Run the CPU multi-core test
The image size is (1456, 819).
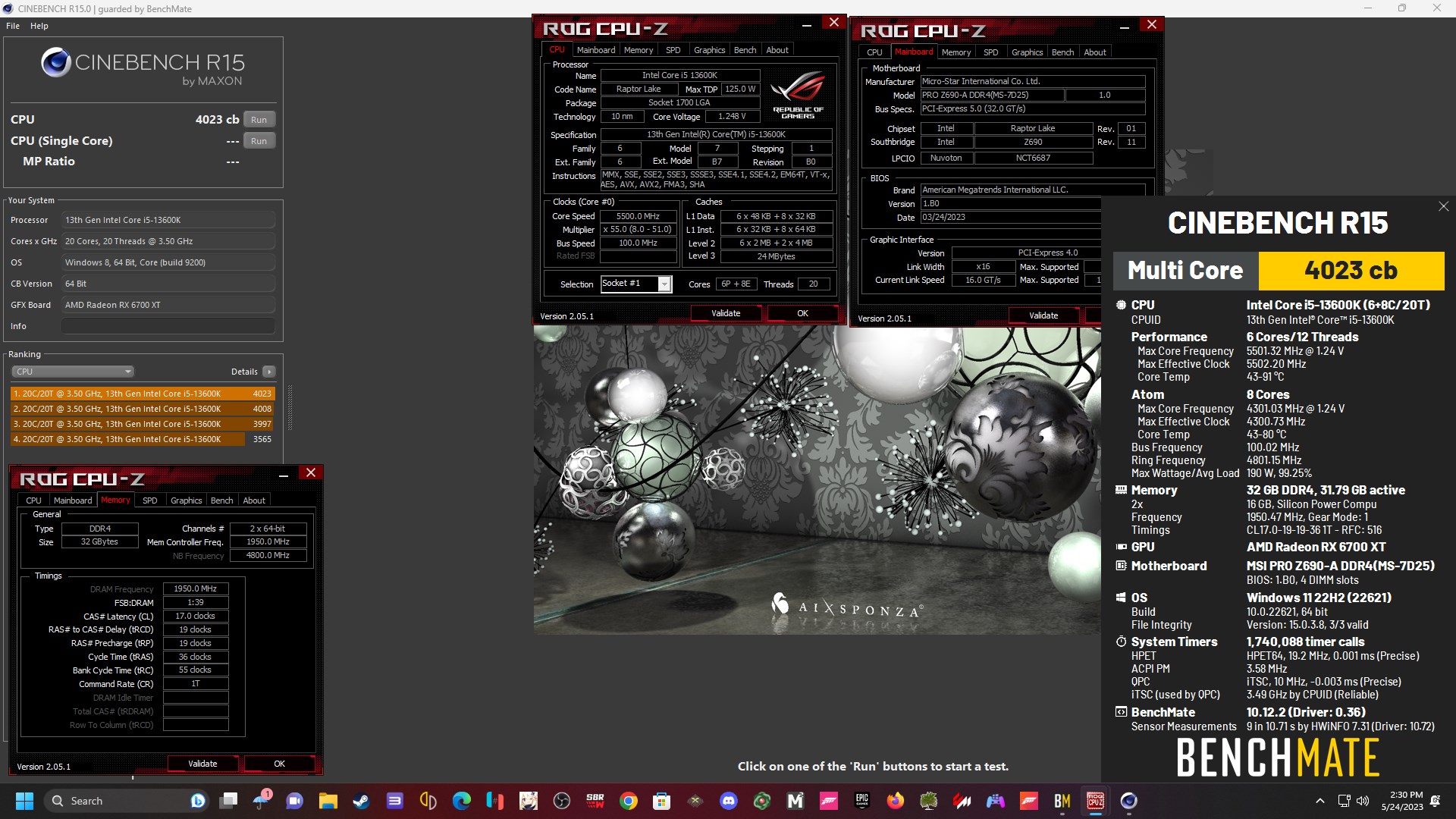tap(259, 120)
